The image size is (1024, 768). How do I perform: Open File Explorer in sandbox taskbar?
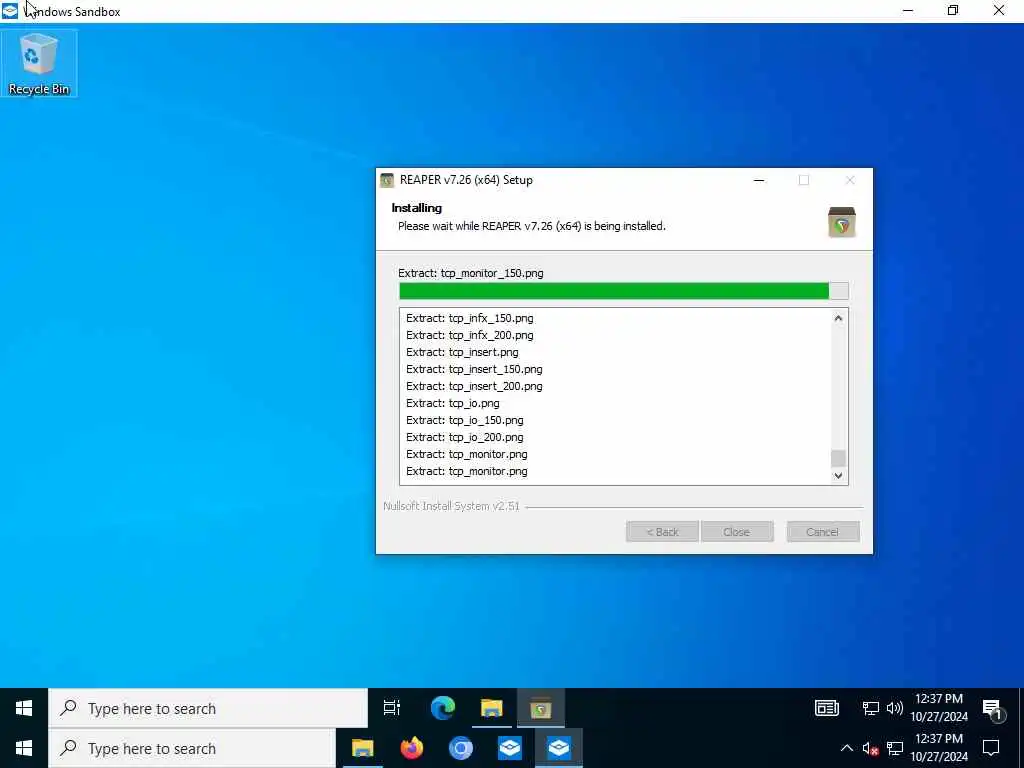pos(492,708)
